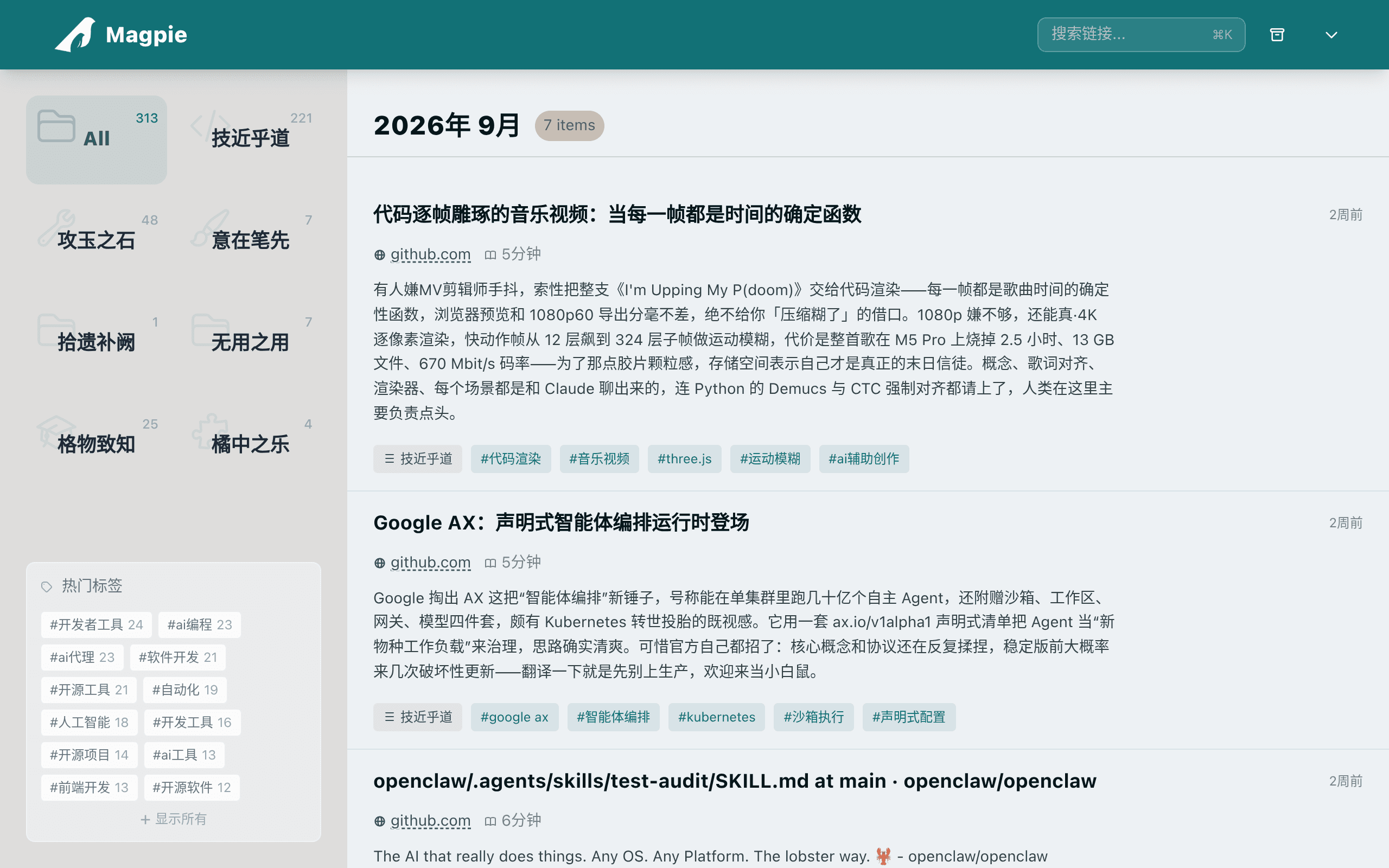This screenshot has width=1389, height=868.
Task: Select the #智能体编排 tag
Action: (613, 717)
